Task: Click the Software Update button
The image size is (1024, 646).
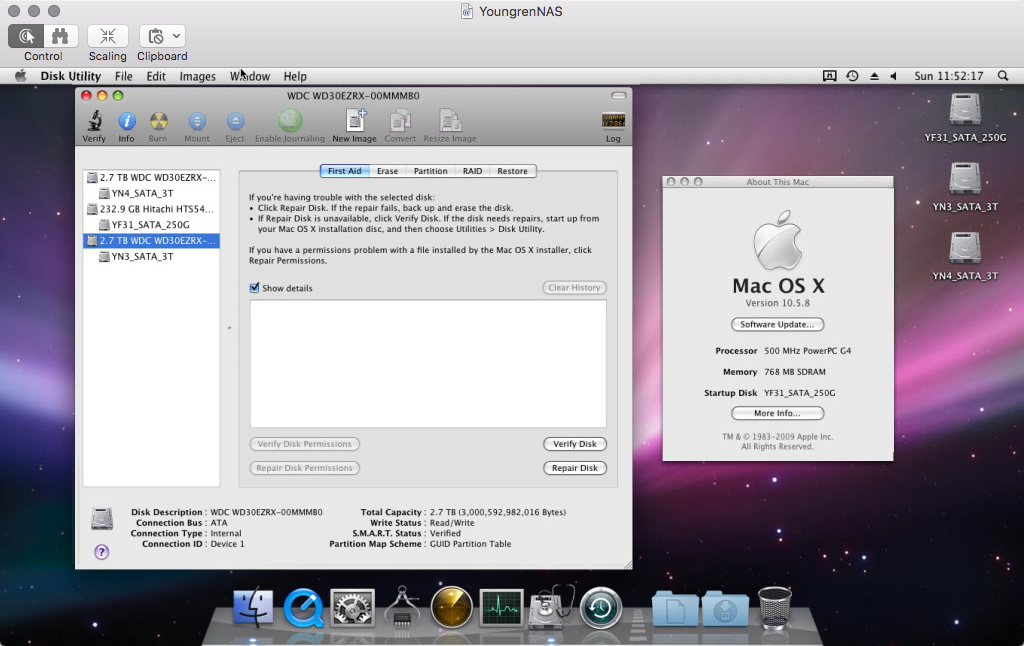Action: click(x=777, y=324)
